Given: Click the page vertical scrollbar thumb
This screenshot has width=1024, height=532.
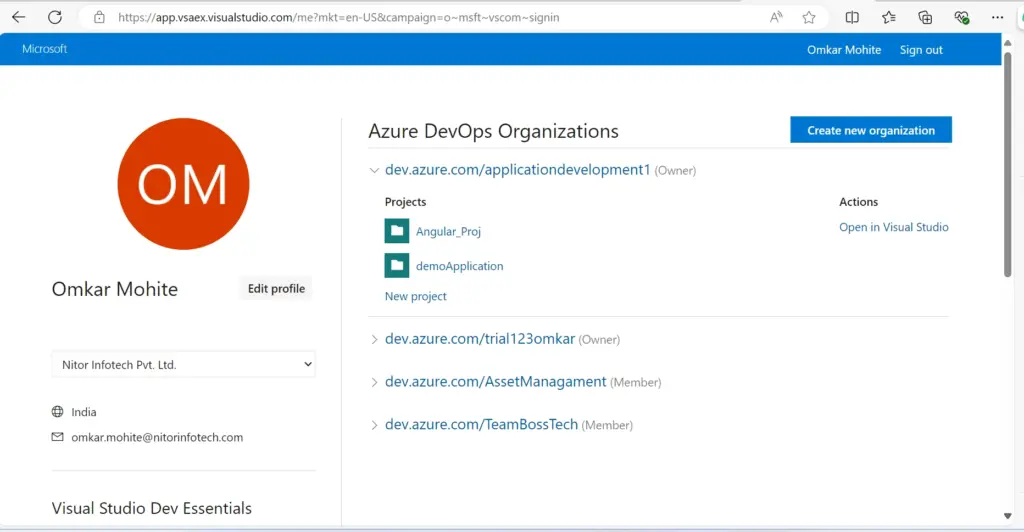Looking at the screenshot, I should 1008,163.
